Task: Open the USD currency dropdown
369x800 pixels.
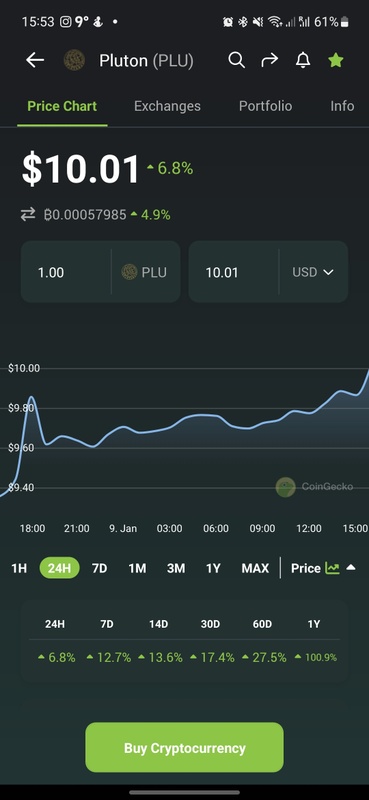Action: coord(313,272)
